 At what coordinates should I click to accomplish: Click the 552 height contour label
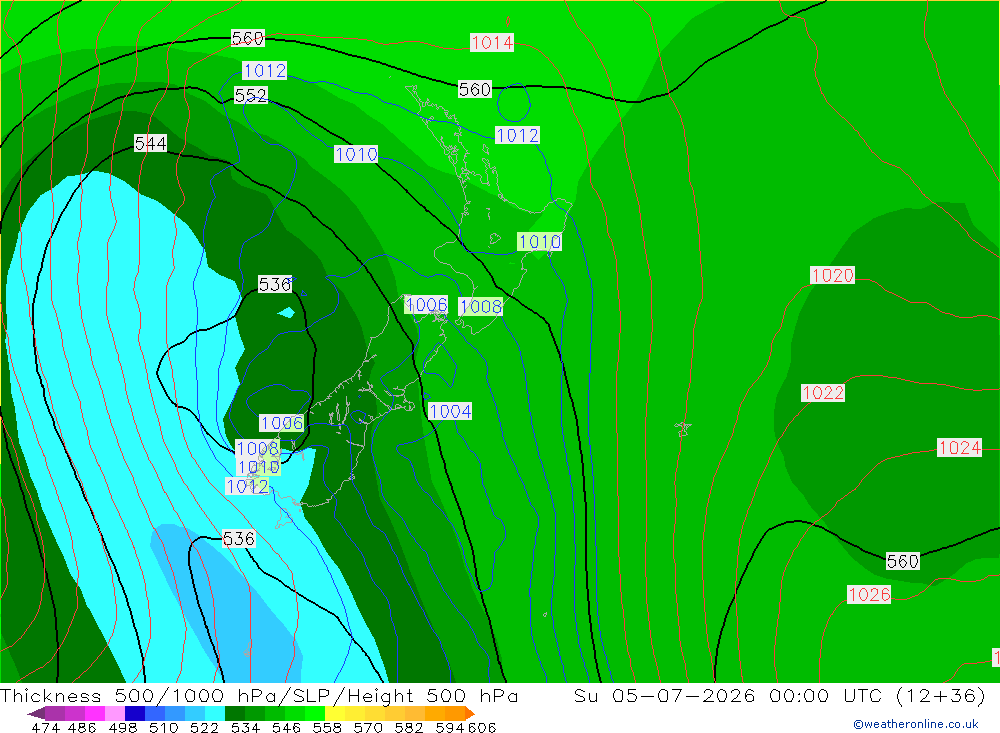(251, 96)
